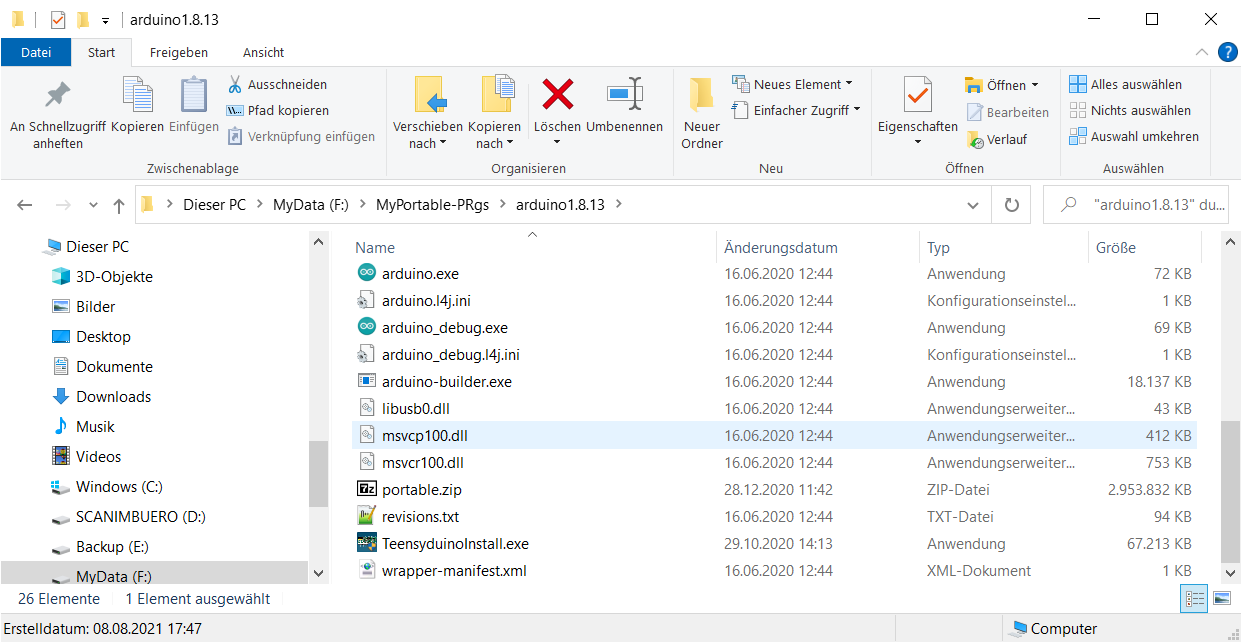Switch to large thumbnails view icon
1242x643 pixels.
point(1221,598)
